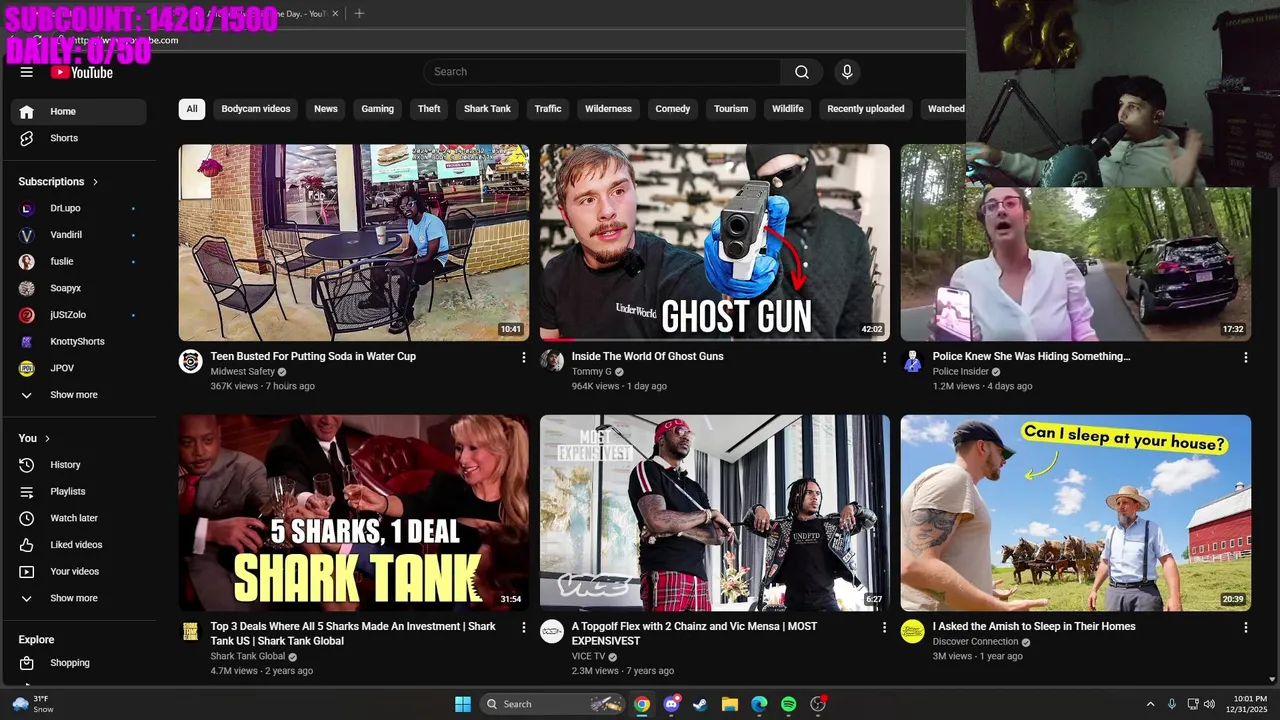Open Watch later in the sidebar
Screen dimensions: 1280x720
coord(79,518)
